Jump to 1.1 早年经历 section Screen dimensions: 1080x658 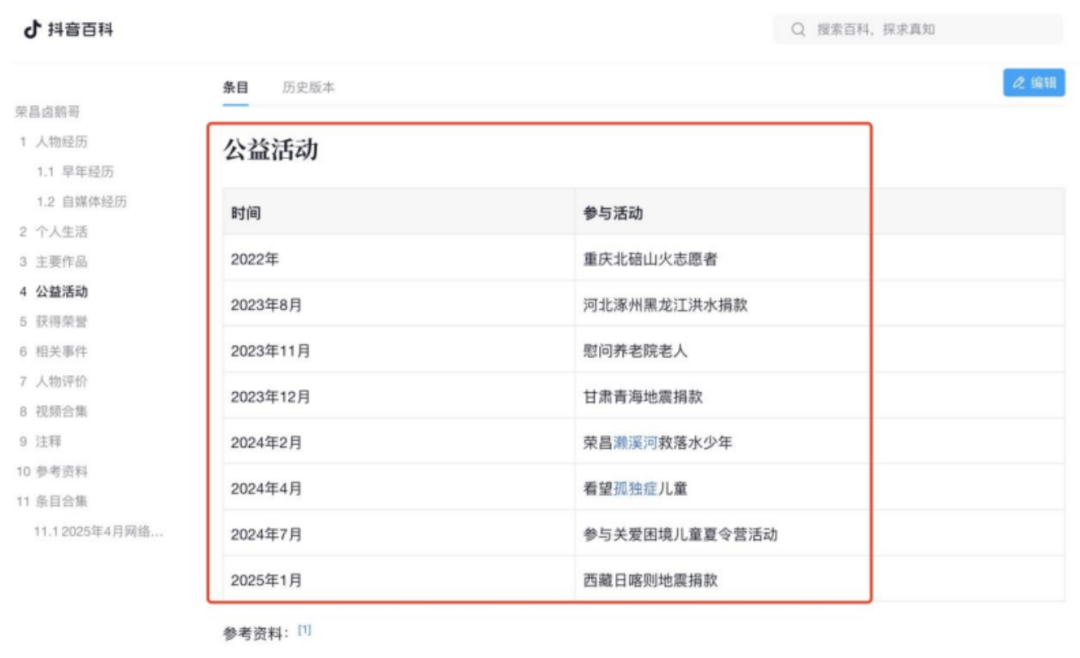(x=75, y=172)
